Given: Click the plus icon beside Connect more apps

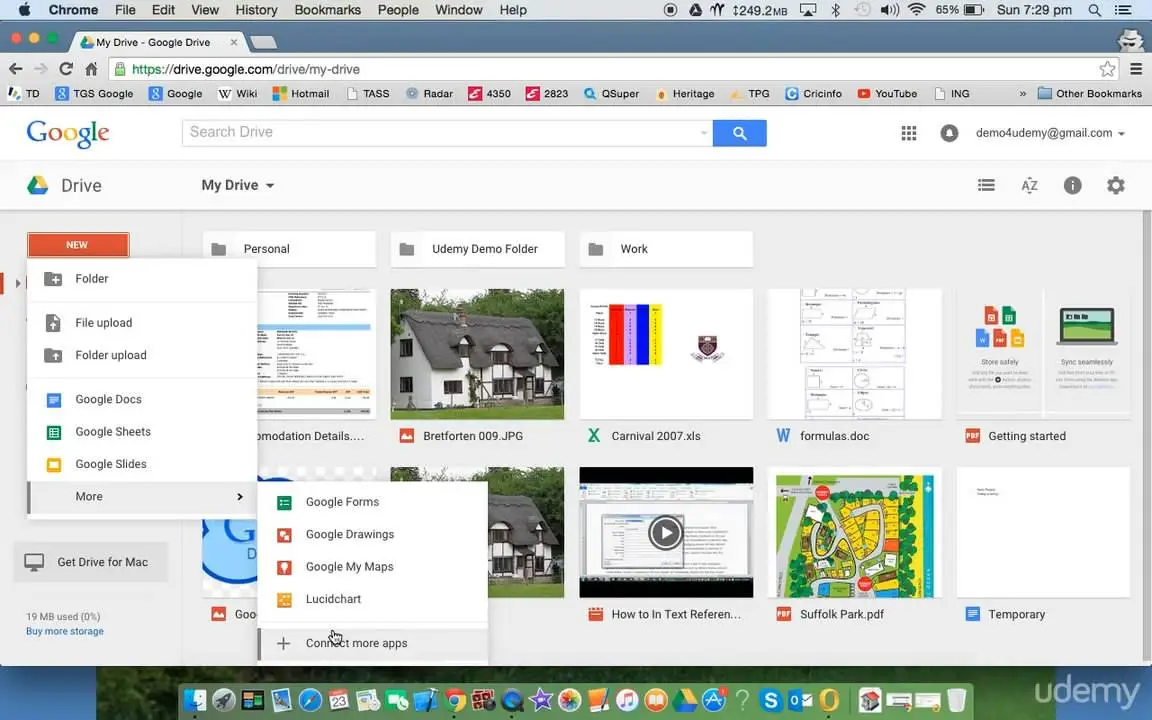Looking at the screenshot, I should pos(284,644).
